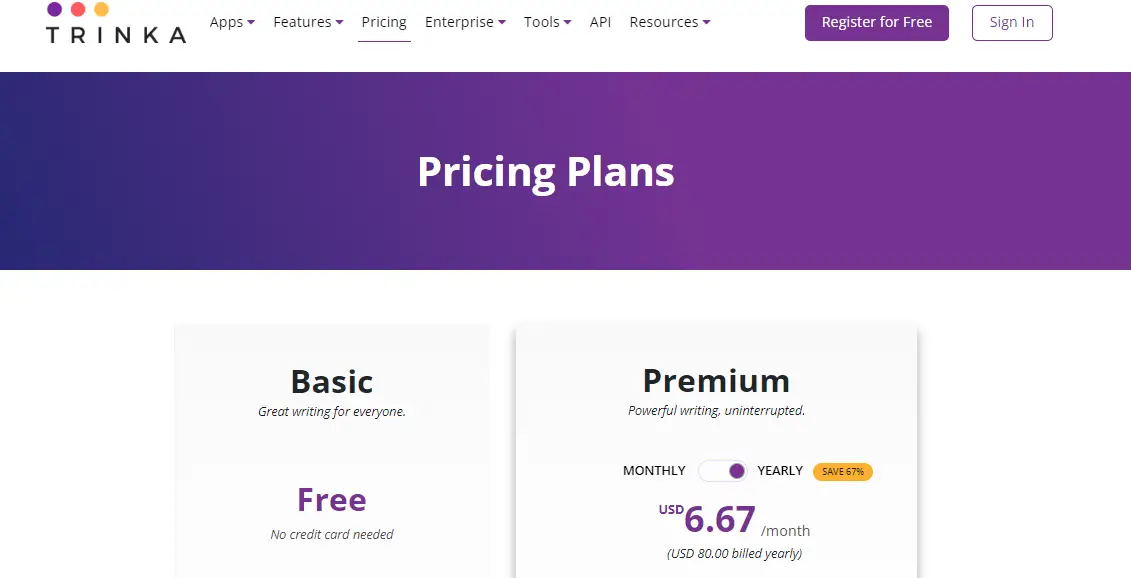
Task: Expand the Apps dropdown menu
Action: [x=232, y=22]
